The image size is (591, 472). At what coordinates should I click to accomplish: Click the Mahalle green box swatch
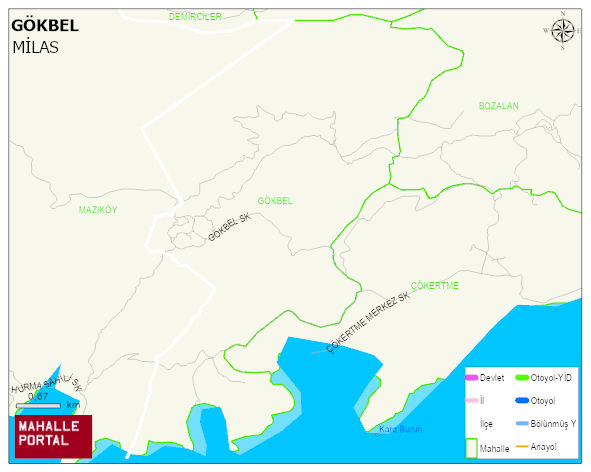pos(472,448)
